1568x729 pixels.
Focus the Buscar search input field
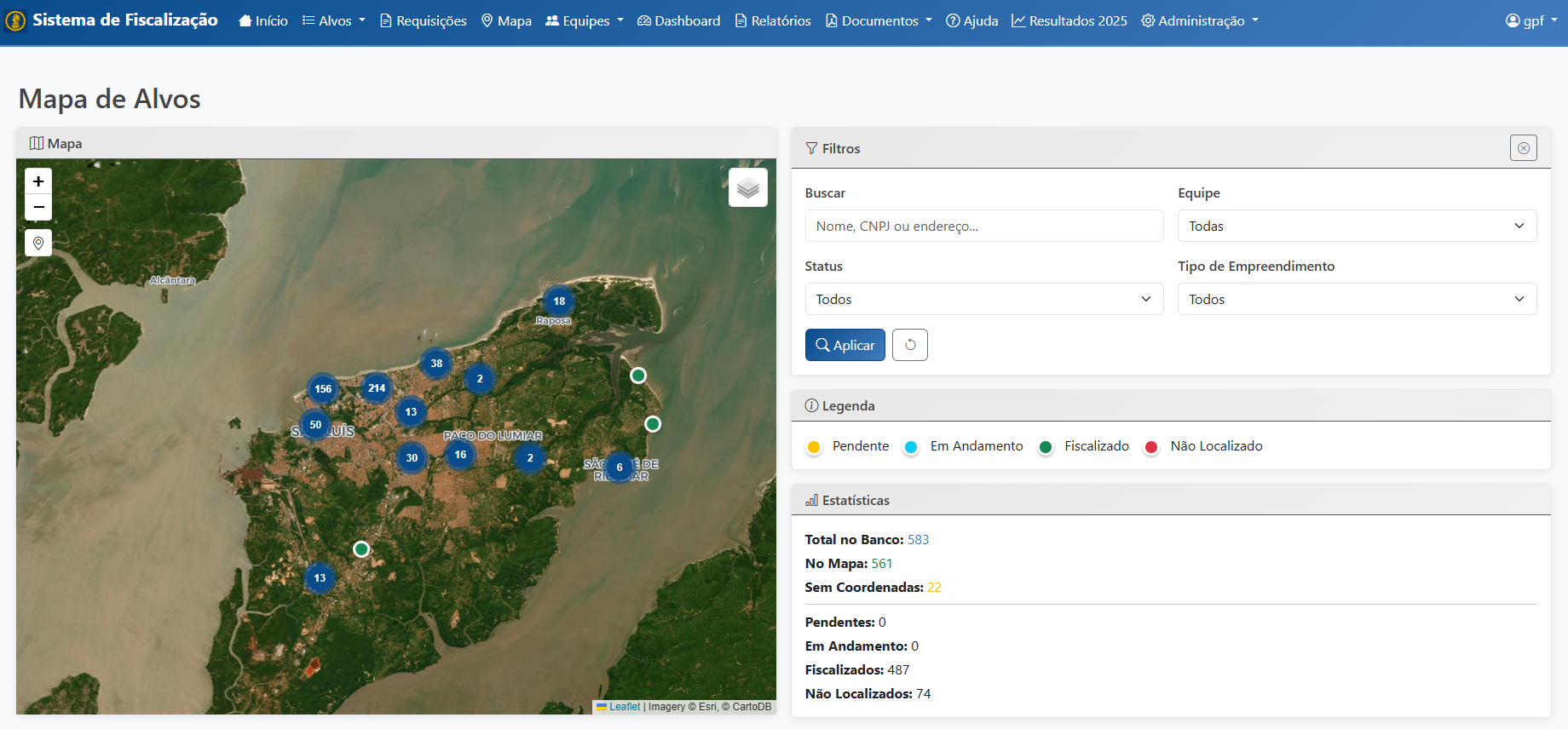[x=983, y=226]
